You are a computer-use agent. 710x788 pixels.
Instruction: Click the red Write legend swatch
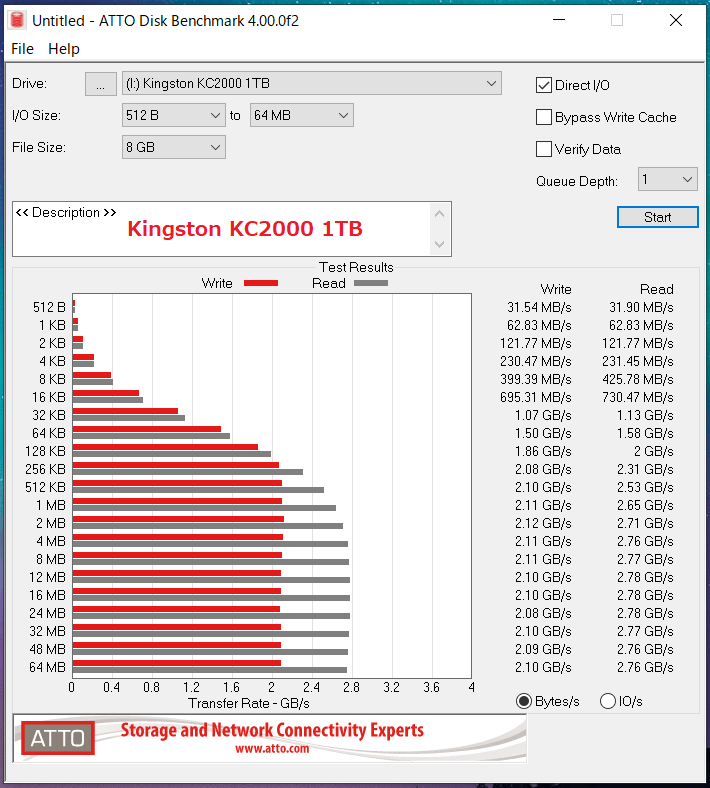(261, 283)
